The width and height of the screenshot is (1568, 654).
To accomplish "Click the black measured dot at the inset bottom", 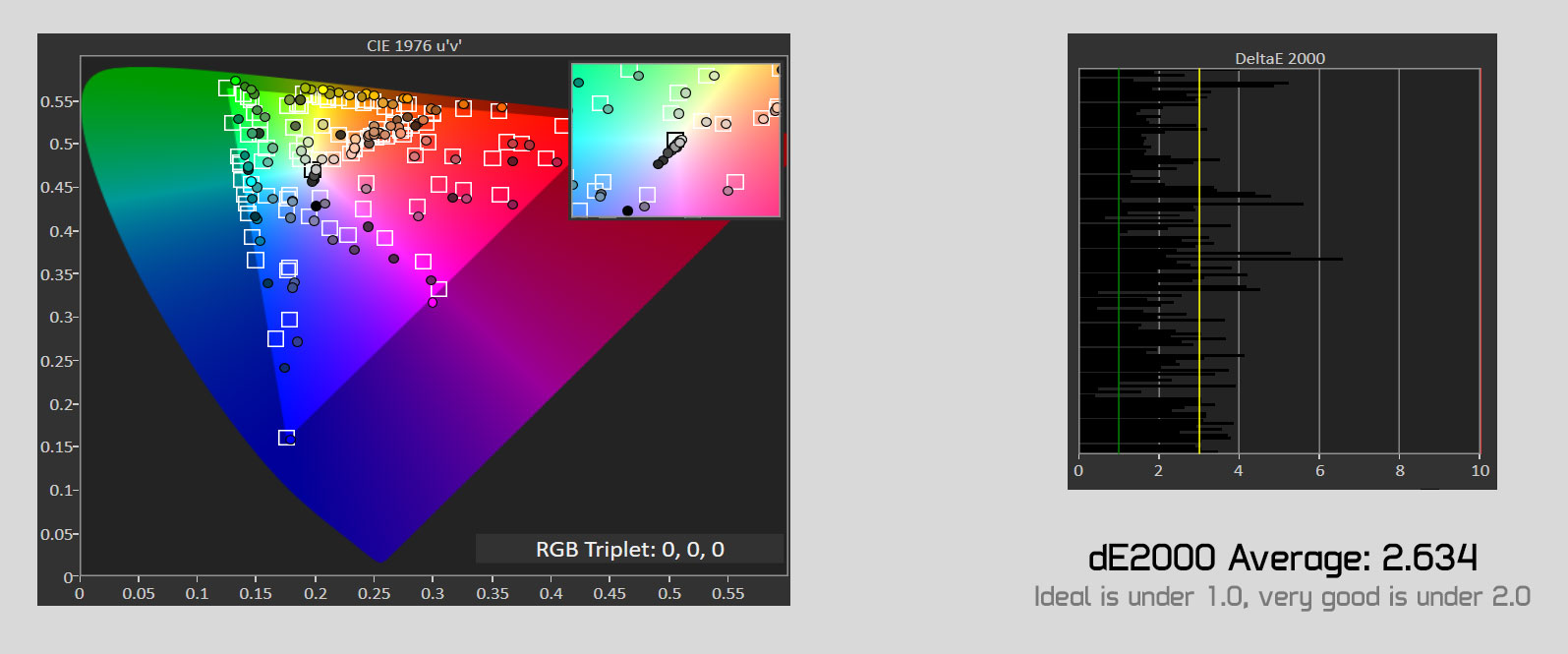I will [x=627, y=210].
